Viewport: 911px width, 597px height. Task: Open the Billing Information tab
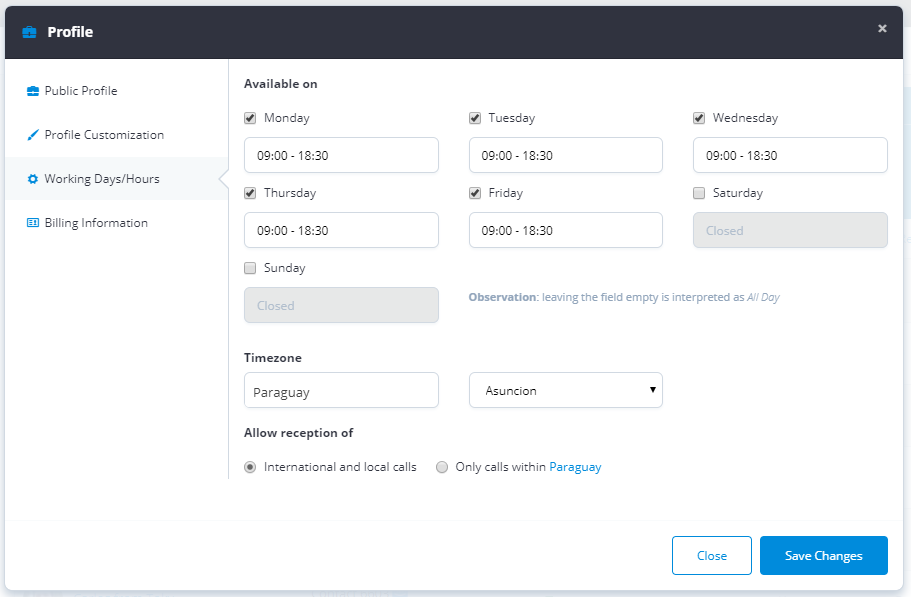pos(96,223)
